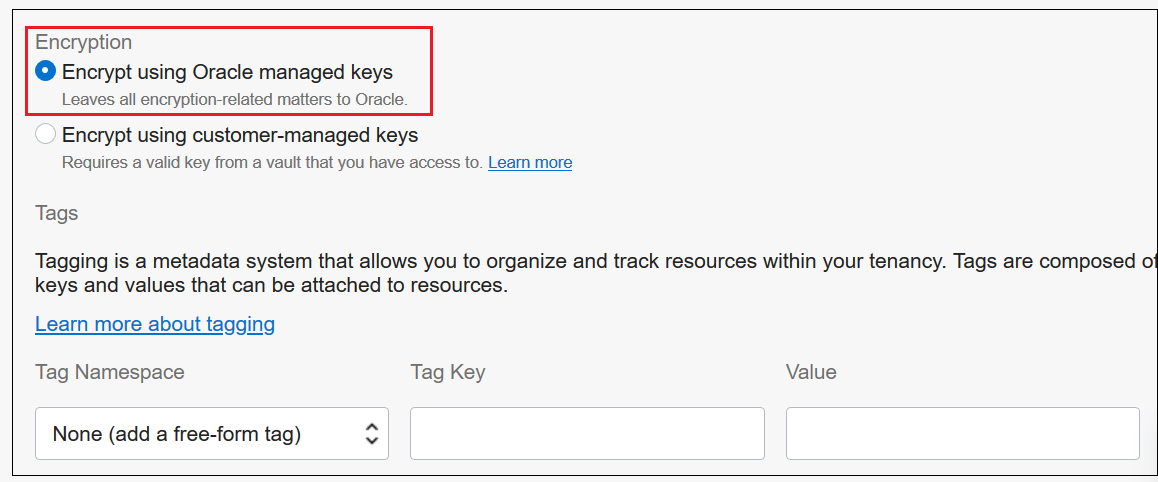Click 'keys and values that can be attached' line
The height and width of the screenshot is (482, 1158).
[272, 286]
